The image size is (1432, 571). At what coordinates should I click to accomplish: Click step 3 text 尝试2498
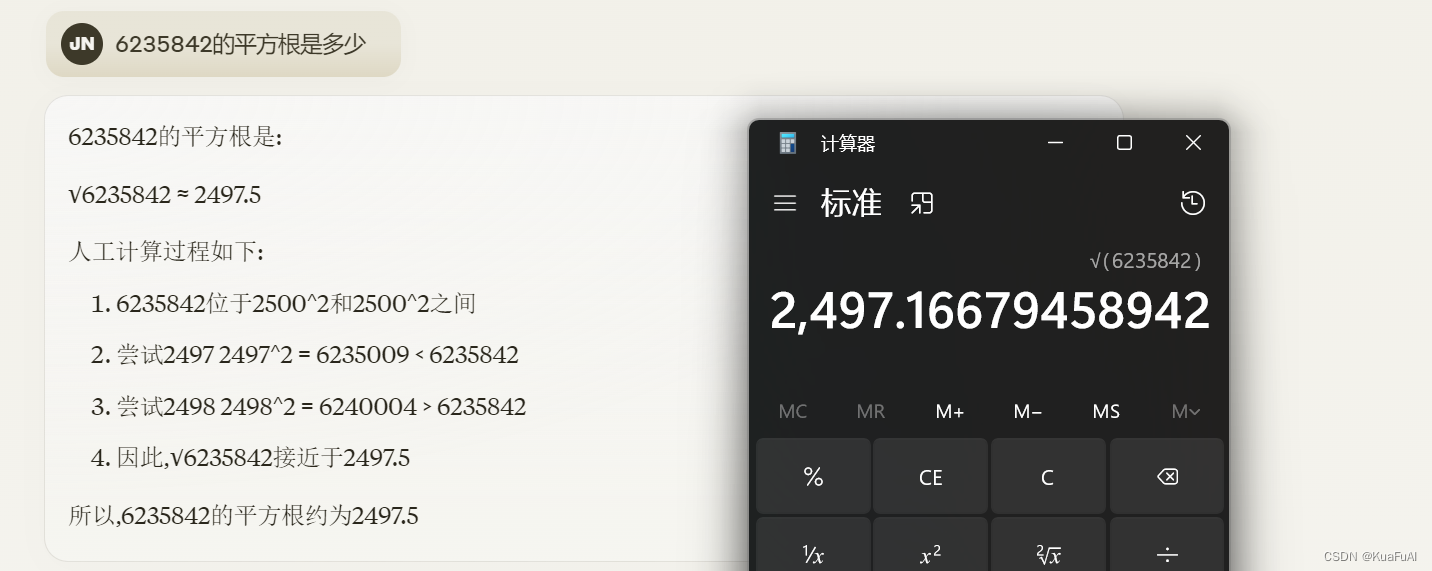click(321, 407)
